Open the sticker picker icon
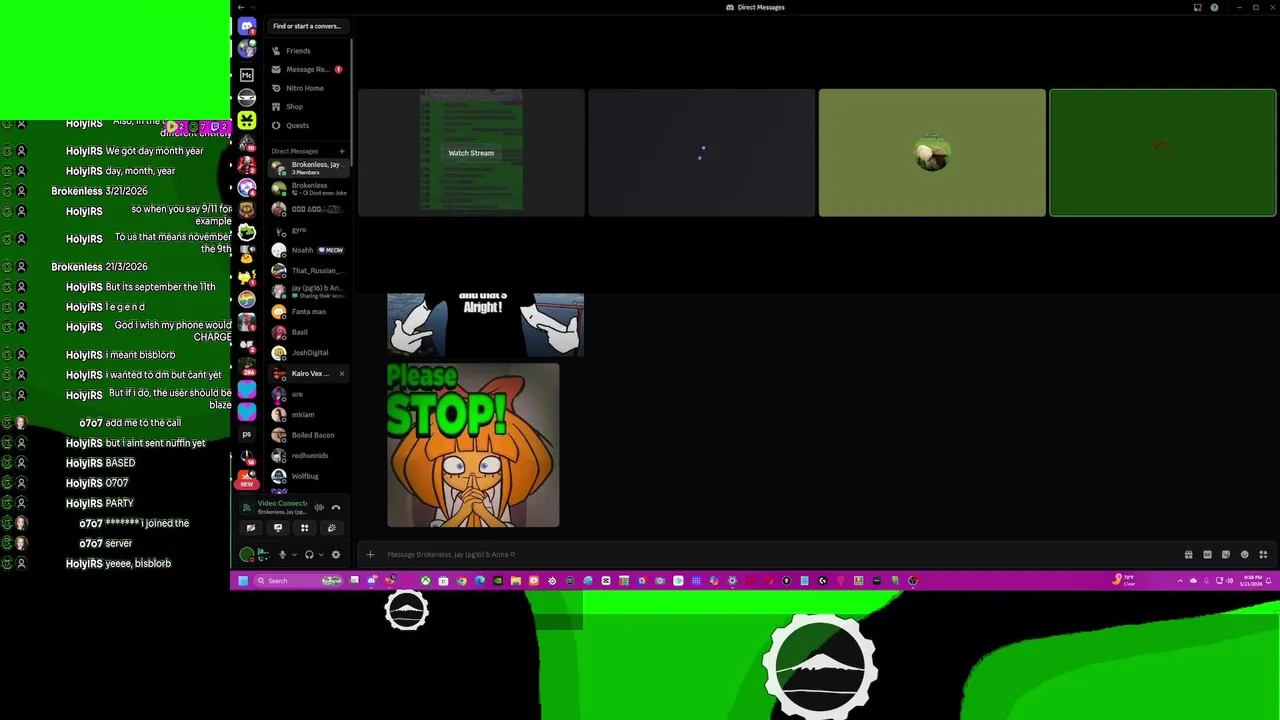Image resolution: width=1280 pixels, height=720 pixels. click(1226, 555)
